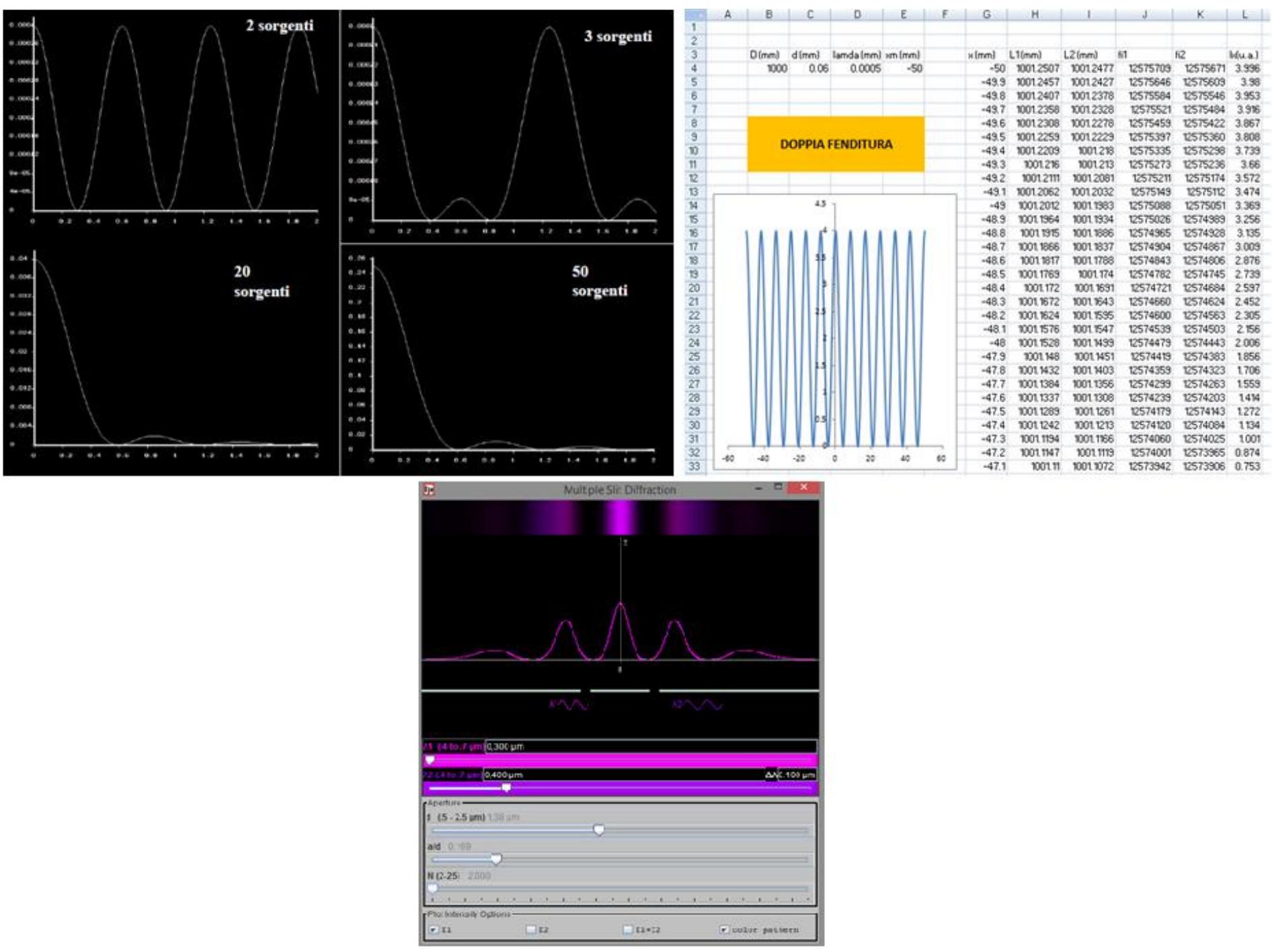The width and height of the screenshot is (1272, 952).
Task: Close the Multiple Slit Diffraction window
Action: click(x=803, y=487)
